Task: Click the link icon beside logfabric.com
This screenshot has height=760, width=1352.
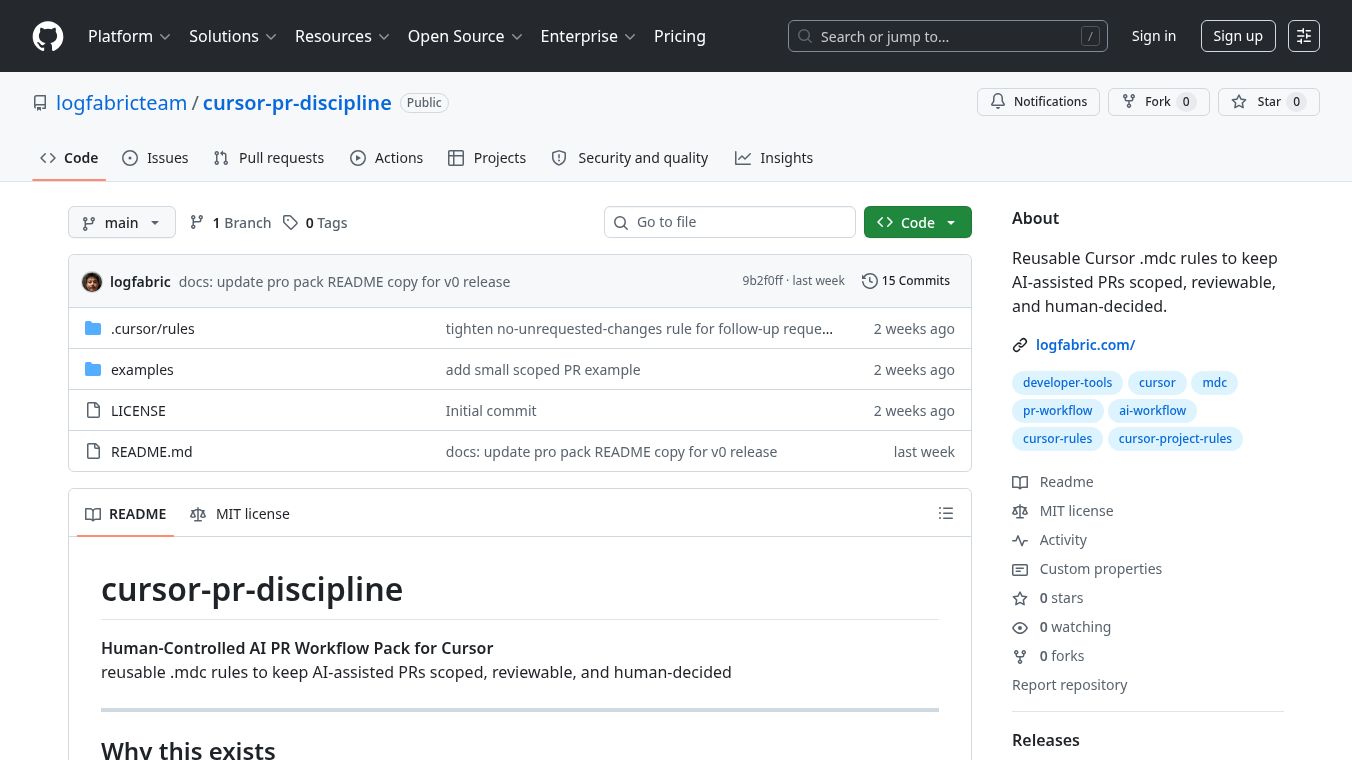Action: click(x=1020, y=345)
